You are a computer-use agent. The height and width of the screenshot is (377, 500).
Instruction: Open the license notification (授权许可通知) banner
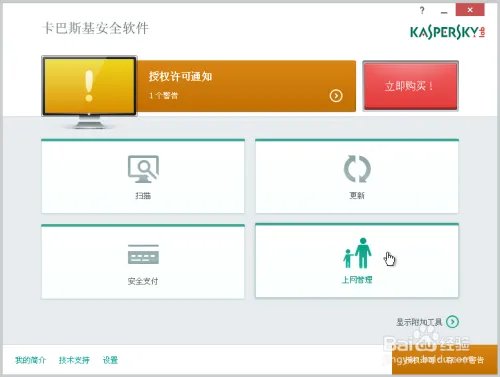(246, 86)
